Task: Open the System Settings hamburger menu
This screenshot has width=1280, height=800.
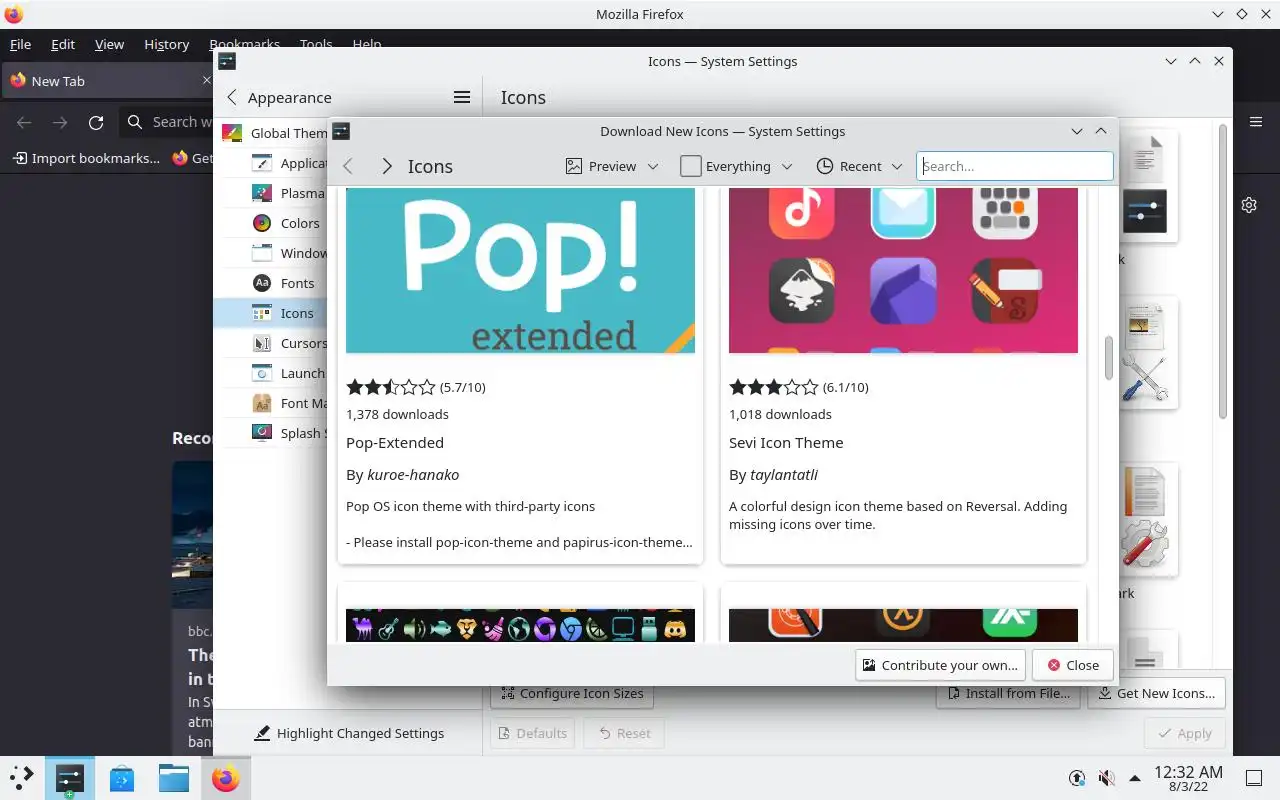Action: 462,97
